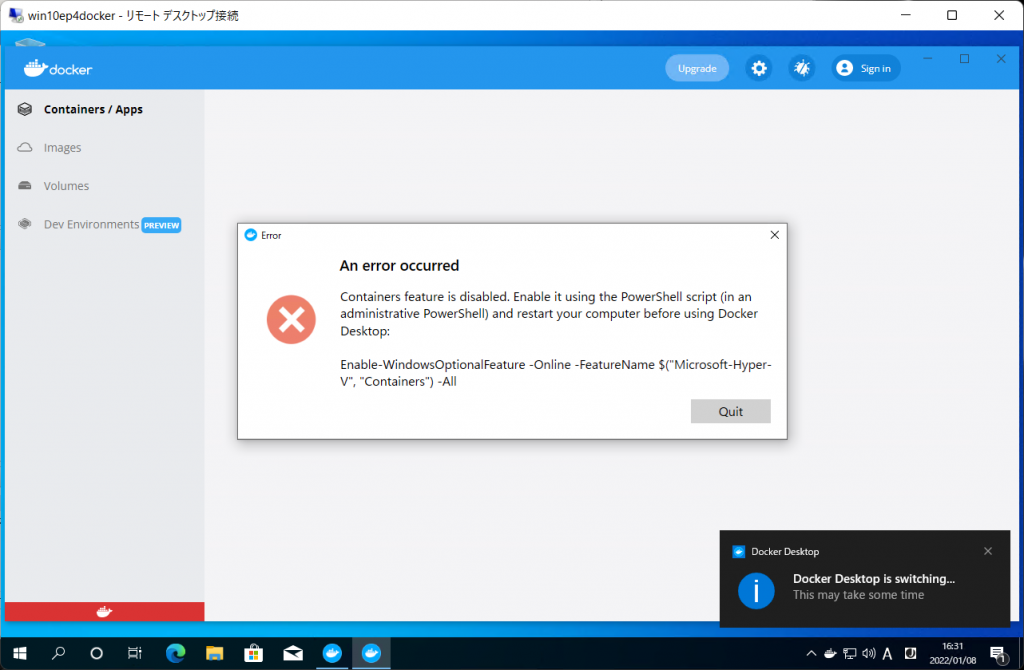Close the Error dialog with X

(775, 235)
